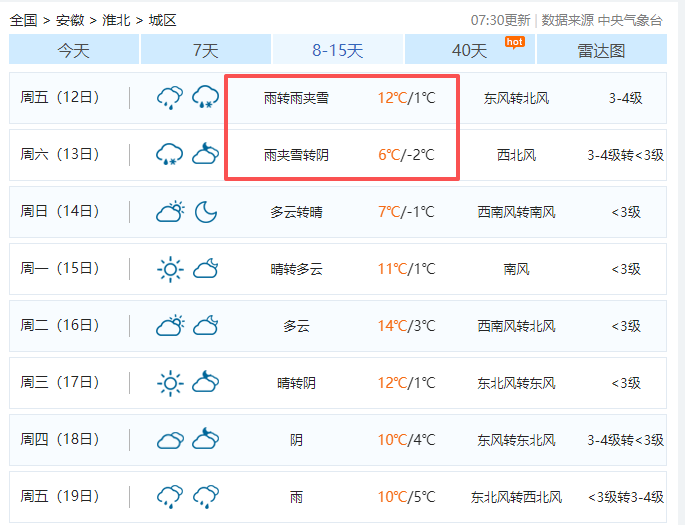Select the 8-15天 forecast tab
685x525 pixels.
point(338,50)
